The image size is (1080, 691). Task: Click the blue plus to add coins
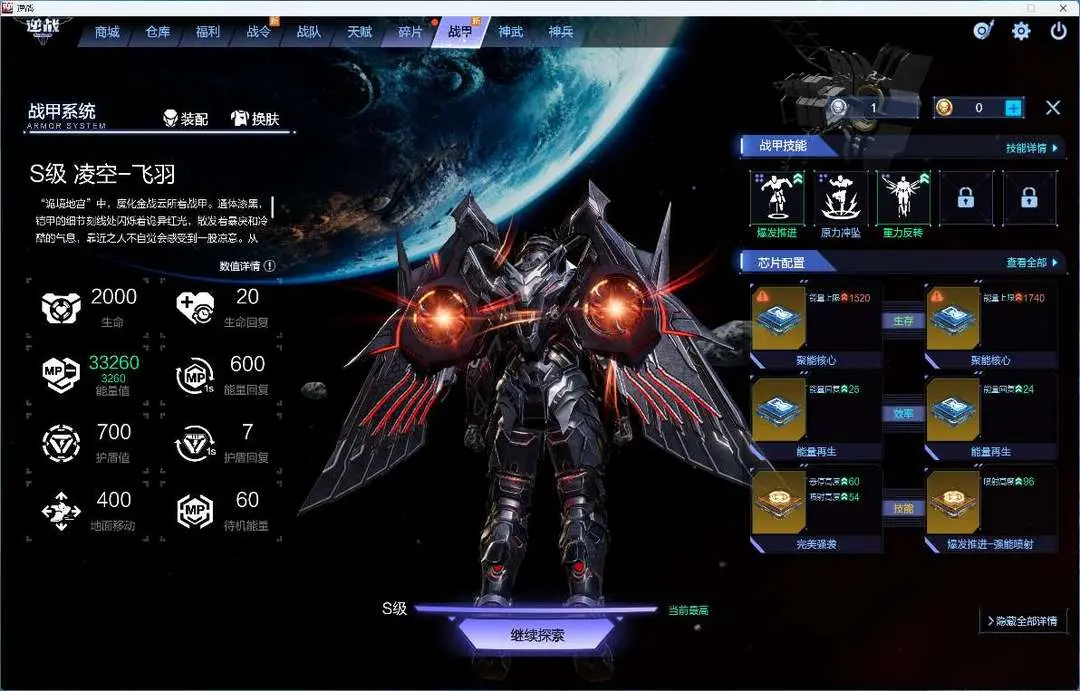(1013, 108)
